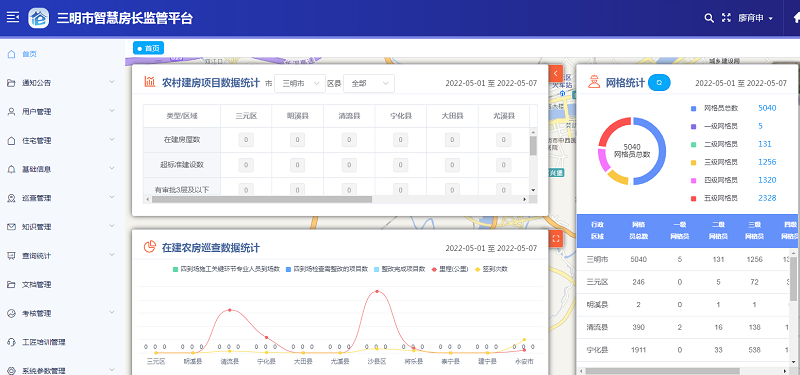Expand the 用户管理 menu chevron
Viewport: 800px width, 375px height.
[x=112, y=111]
